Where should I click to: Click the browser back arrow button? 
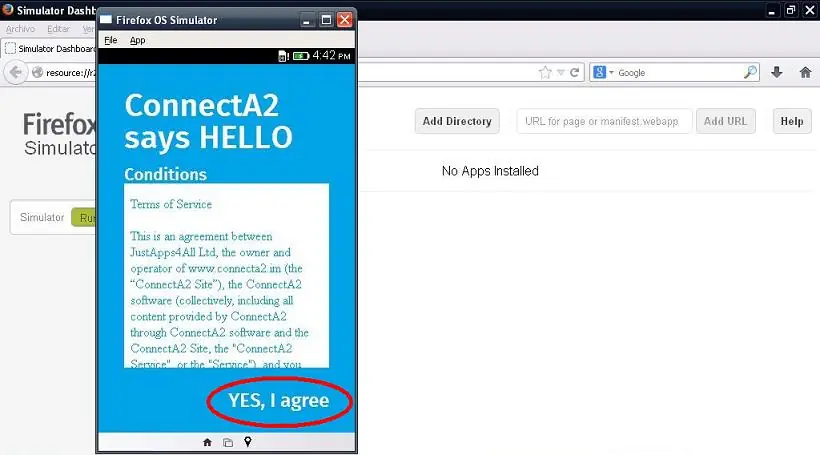click(x=15, y=72)
